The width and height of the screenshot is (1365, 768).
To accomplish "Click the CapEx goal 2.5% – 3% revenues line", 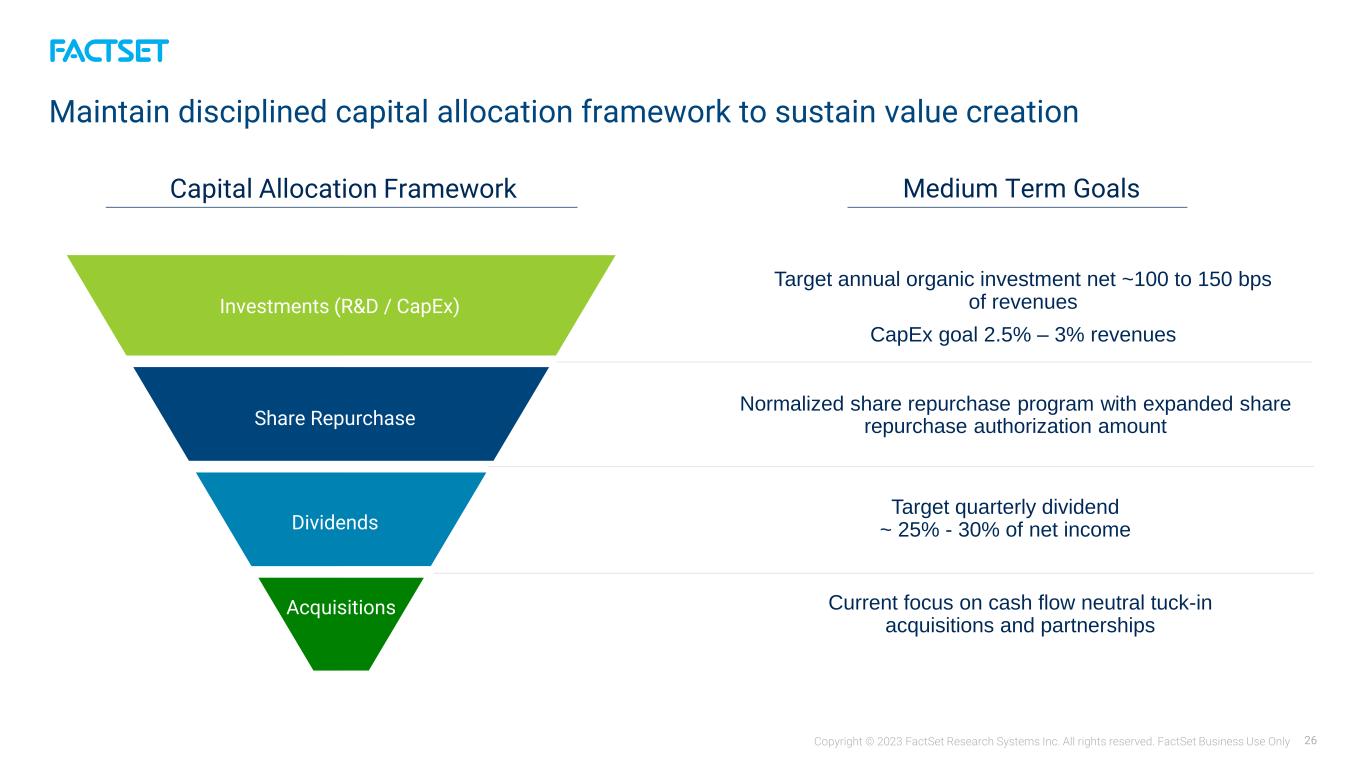I will click(1023, 335).
